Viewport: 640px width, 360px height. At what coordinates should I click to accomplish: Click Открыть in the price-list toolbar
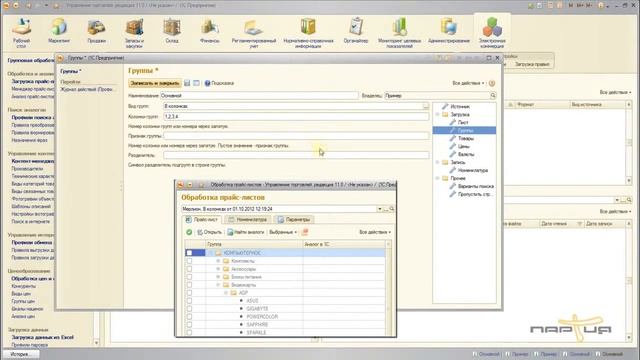click(209, 232)
